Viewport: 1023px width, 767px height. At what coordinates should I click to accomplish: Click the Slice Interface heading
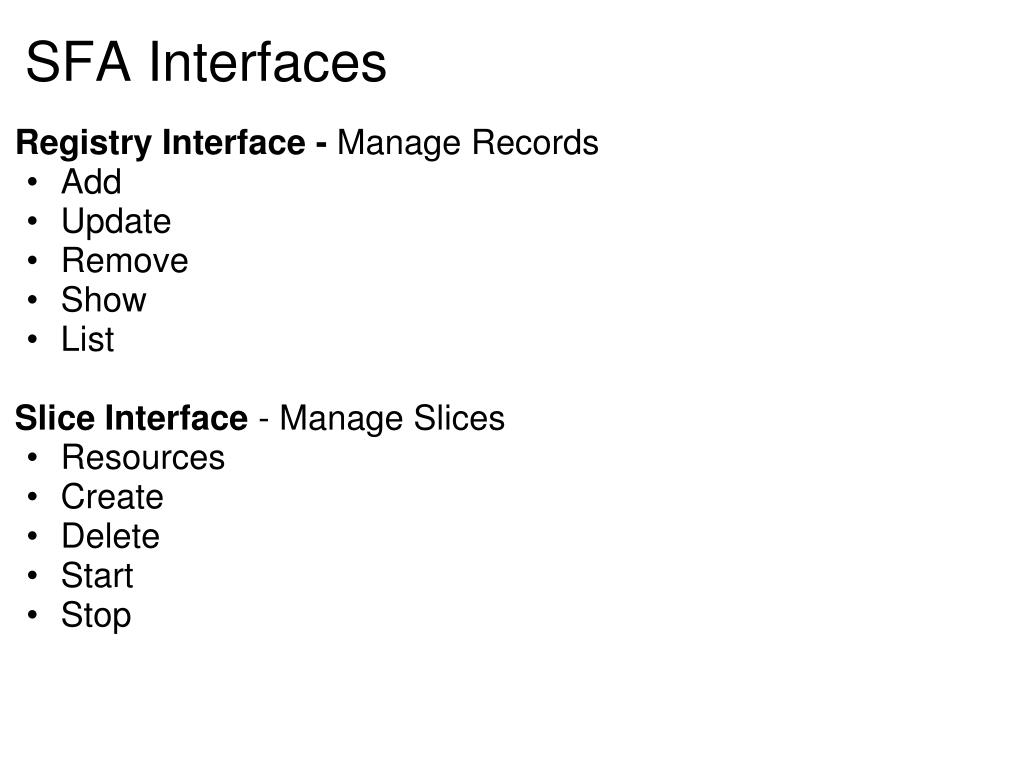131,418
